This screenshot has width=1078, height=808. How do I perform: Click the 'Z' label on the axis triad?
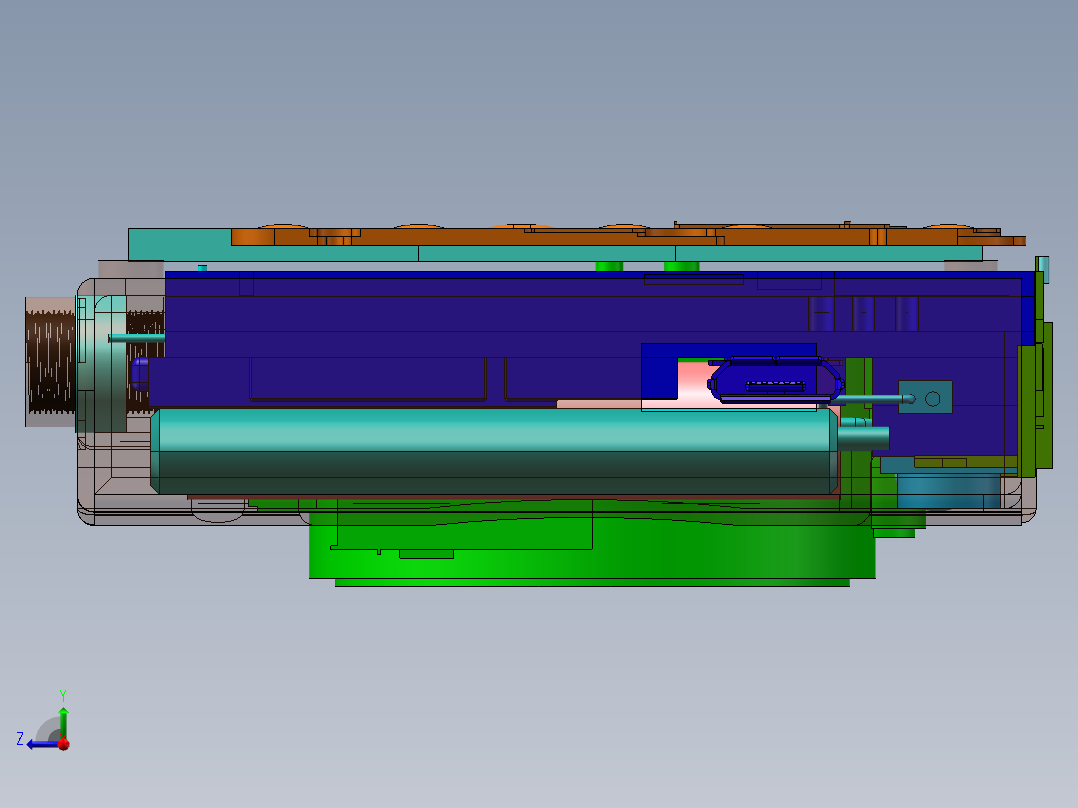click(20, 739)
